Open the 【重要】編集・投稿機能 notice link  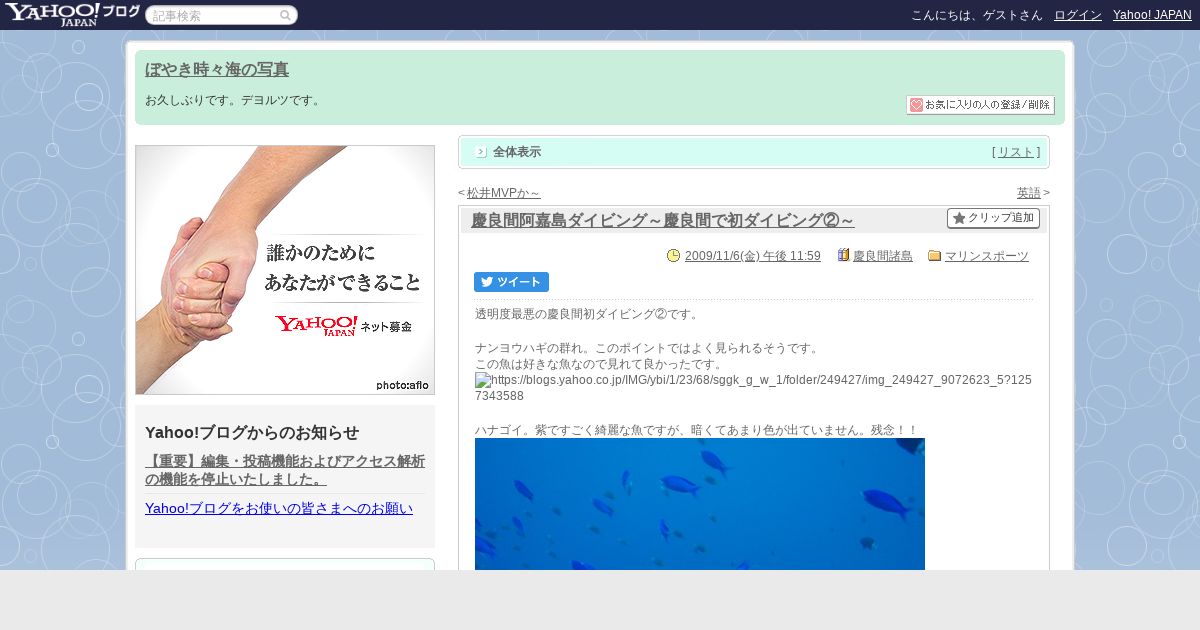(285, 470)
